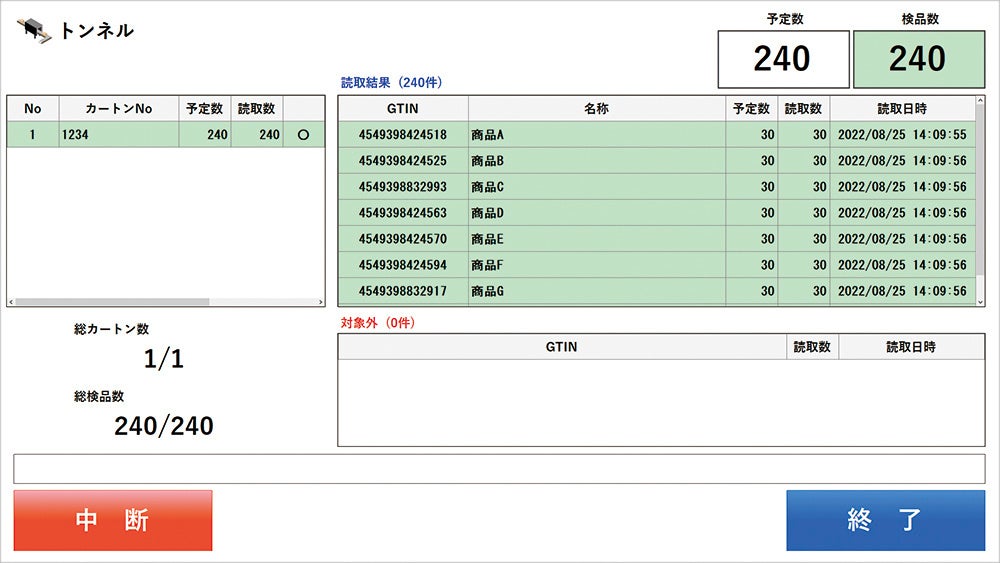The image size is (1000, 563).
Task: Click the 総検品数 value 240/240
Action: pyautogui.click(x=164, y=426)
